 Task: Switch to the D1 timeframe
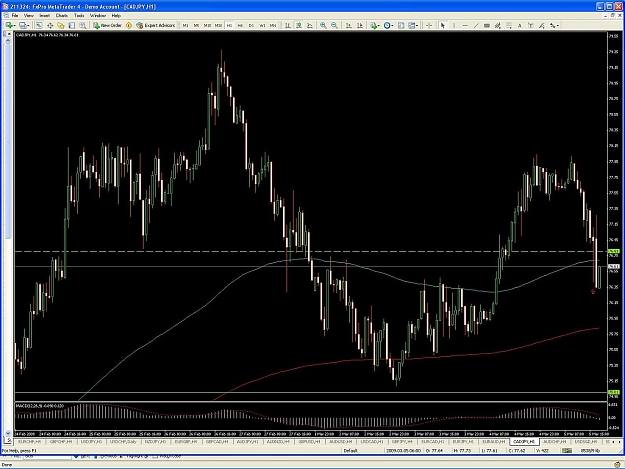251,25
